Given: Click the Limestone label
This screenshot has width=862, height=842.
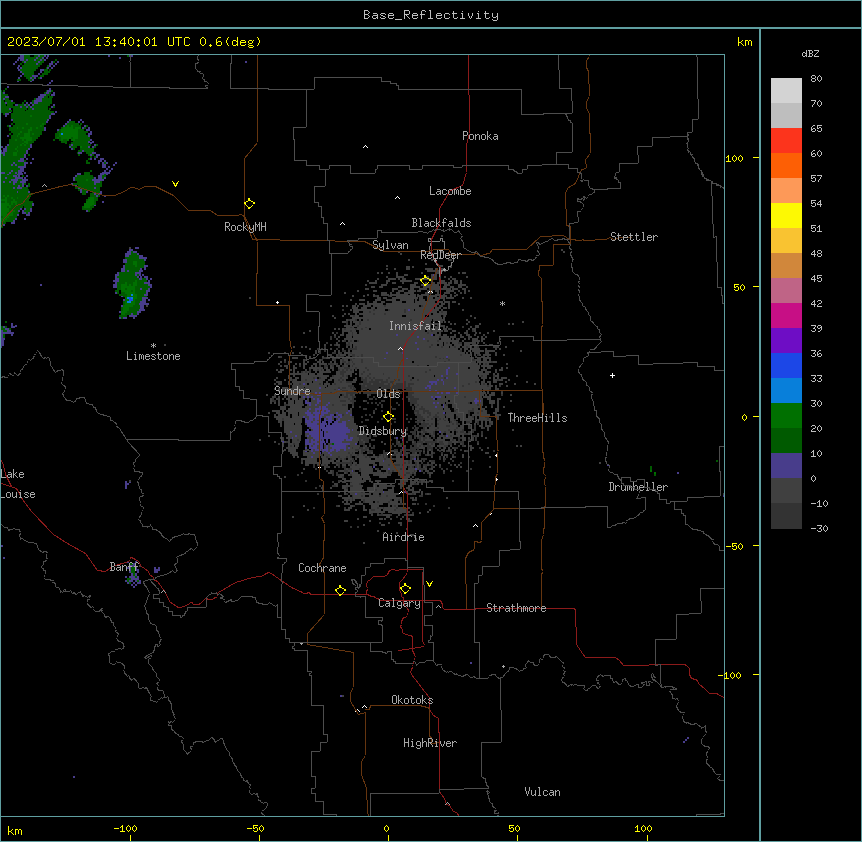Looking at the screenshot, I should point(153,356).
